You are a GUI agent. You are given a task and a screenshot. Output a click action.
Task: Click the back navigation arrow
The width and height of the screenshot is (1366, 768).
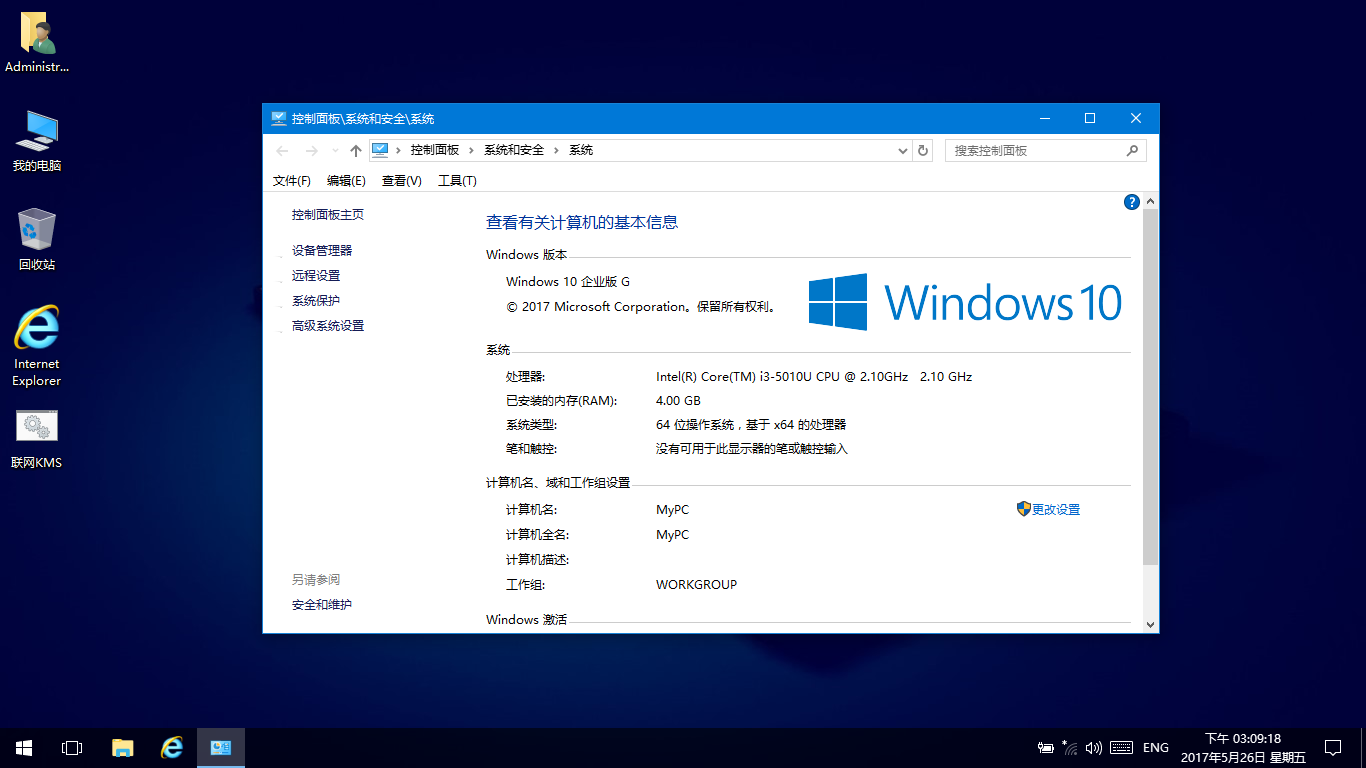tap(282, 151)
